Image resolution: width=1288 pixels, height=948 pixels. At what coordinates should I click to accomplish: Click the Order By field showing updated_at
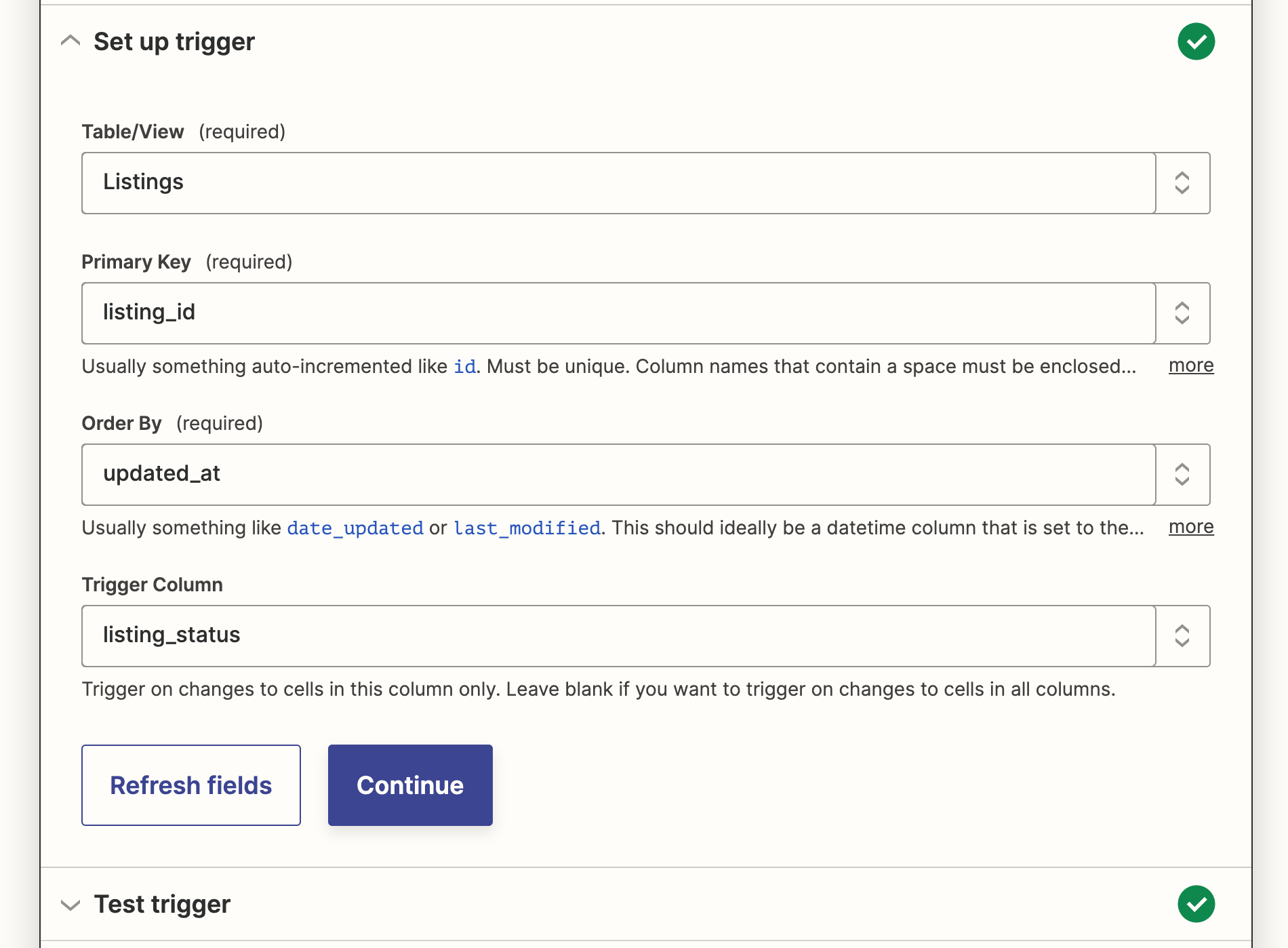[619, 475]
